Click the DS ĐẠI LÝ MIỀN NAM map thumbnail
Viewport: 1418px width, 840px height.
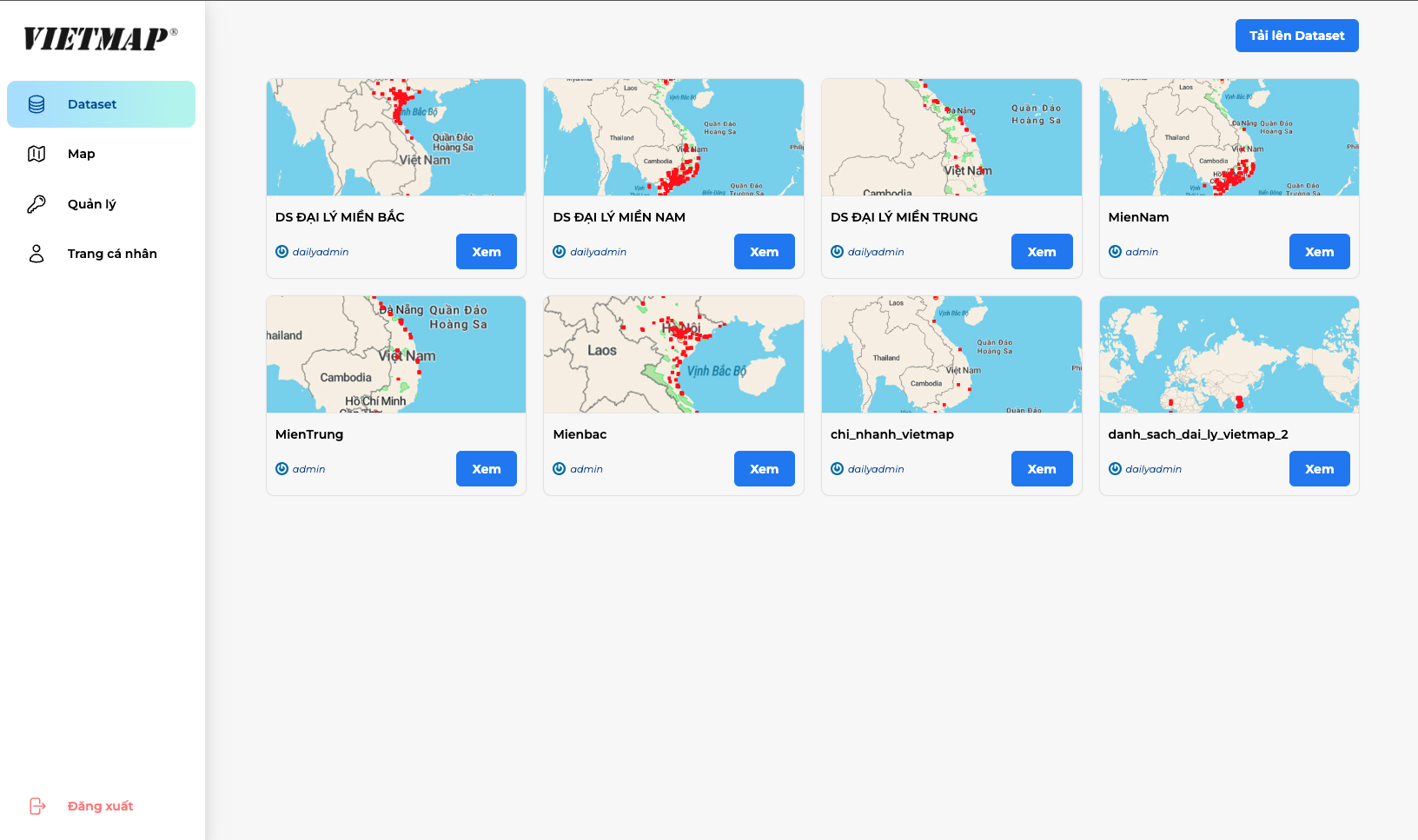(x=673, y=137)
